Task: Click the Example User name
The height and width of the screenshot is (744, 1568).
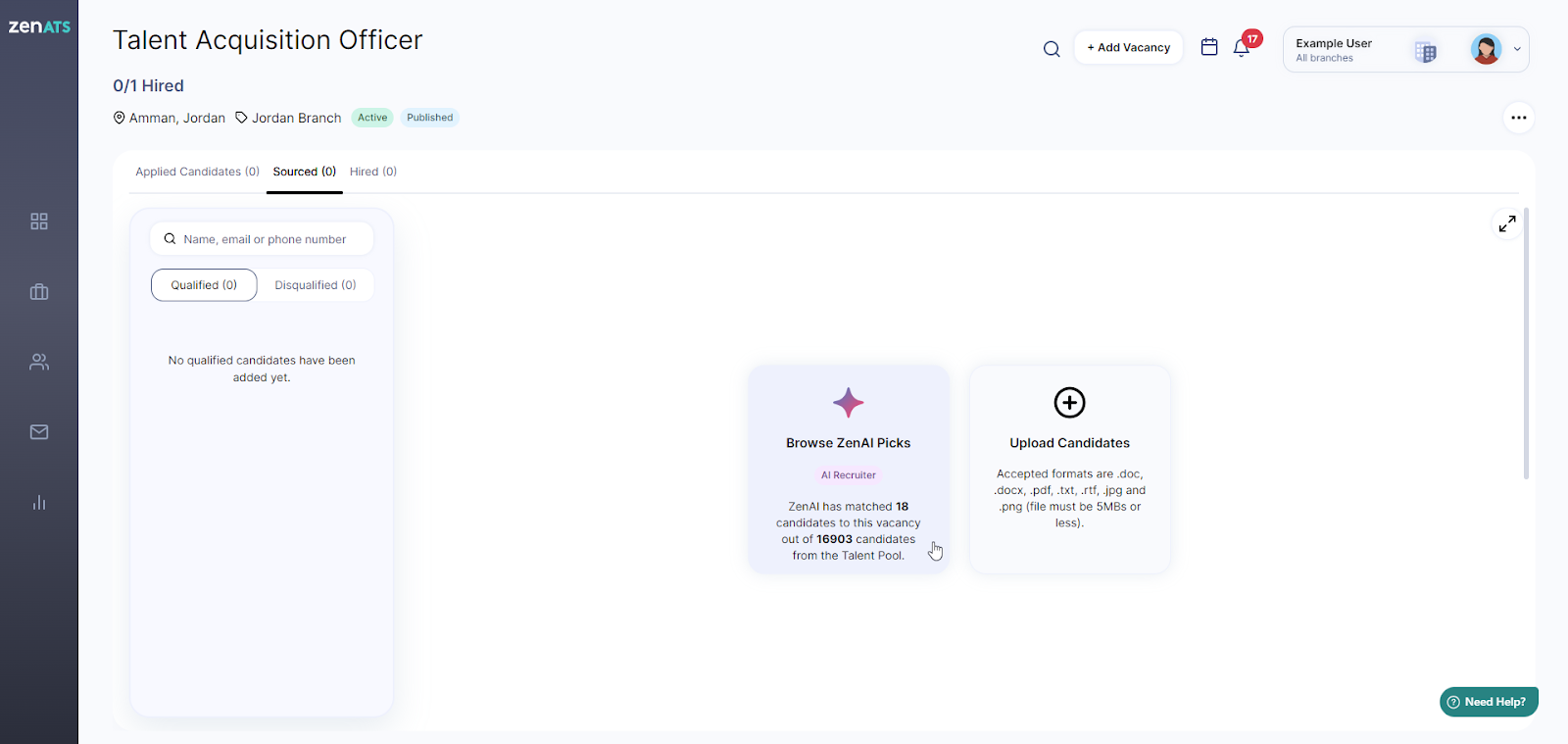Action: (x=1334, y=43)
